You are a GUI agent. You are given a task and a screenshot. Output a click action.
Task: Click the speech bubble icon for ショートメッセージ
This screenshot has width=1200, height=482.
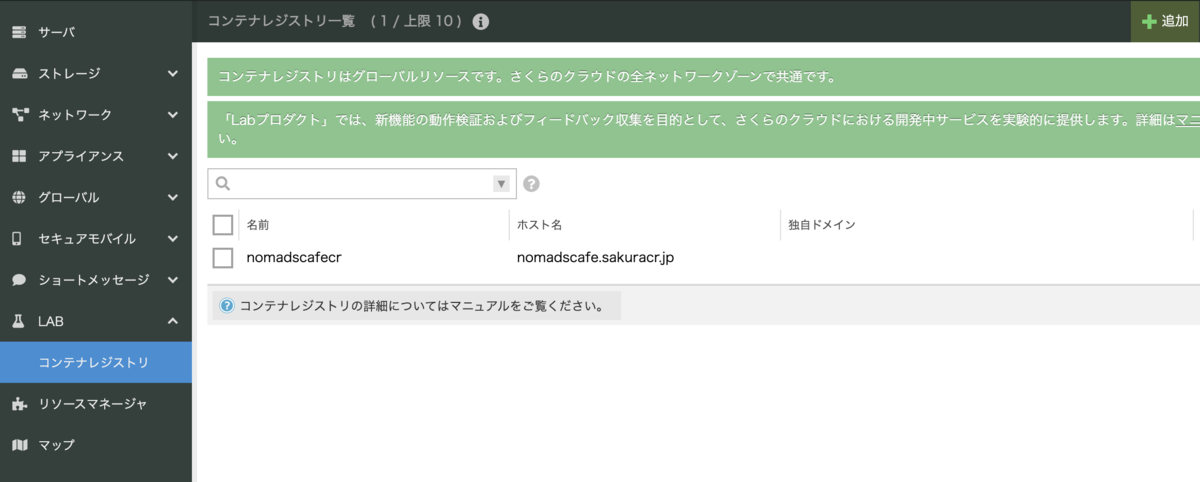tap(19, 280)
